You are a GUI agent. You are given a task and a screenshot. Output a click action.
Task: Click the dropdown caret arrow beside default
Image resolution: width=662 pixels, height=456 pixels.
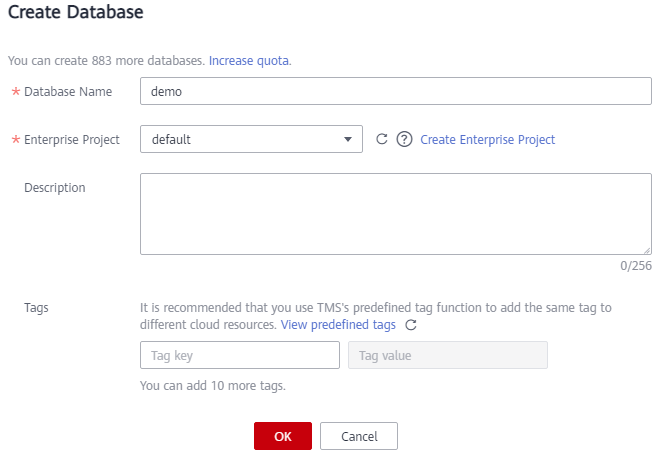348,139
